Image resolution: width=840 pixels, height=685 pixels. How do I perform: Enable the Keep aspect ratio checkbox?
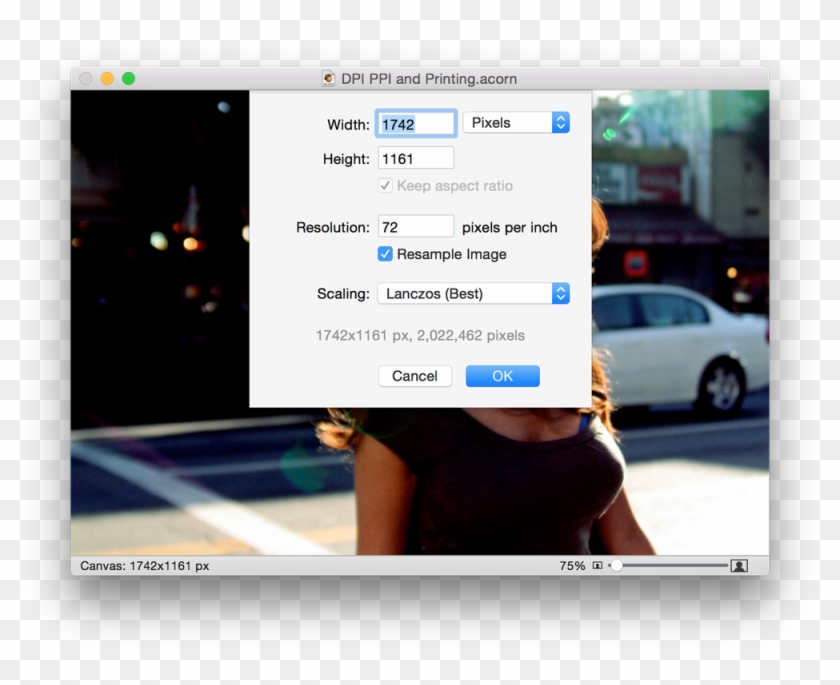click(386, 186)
